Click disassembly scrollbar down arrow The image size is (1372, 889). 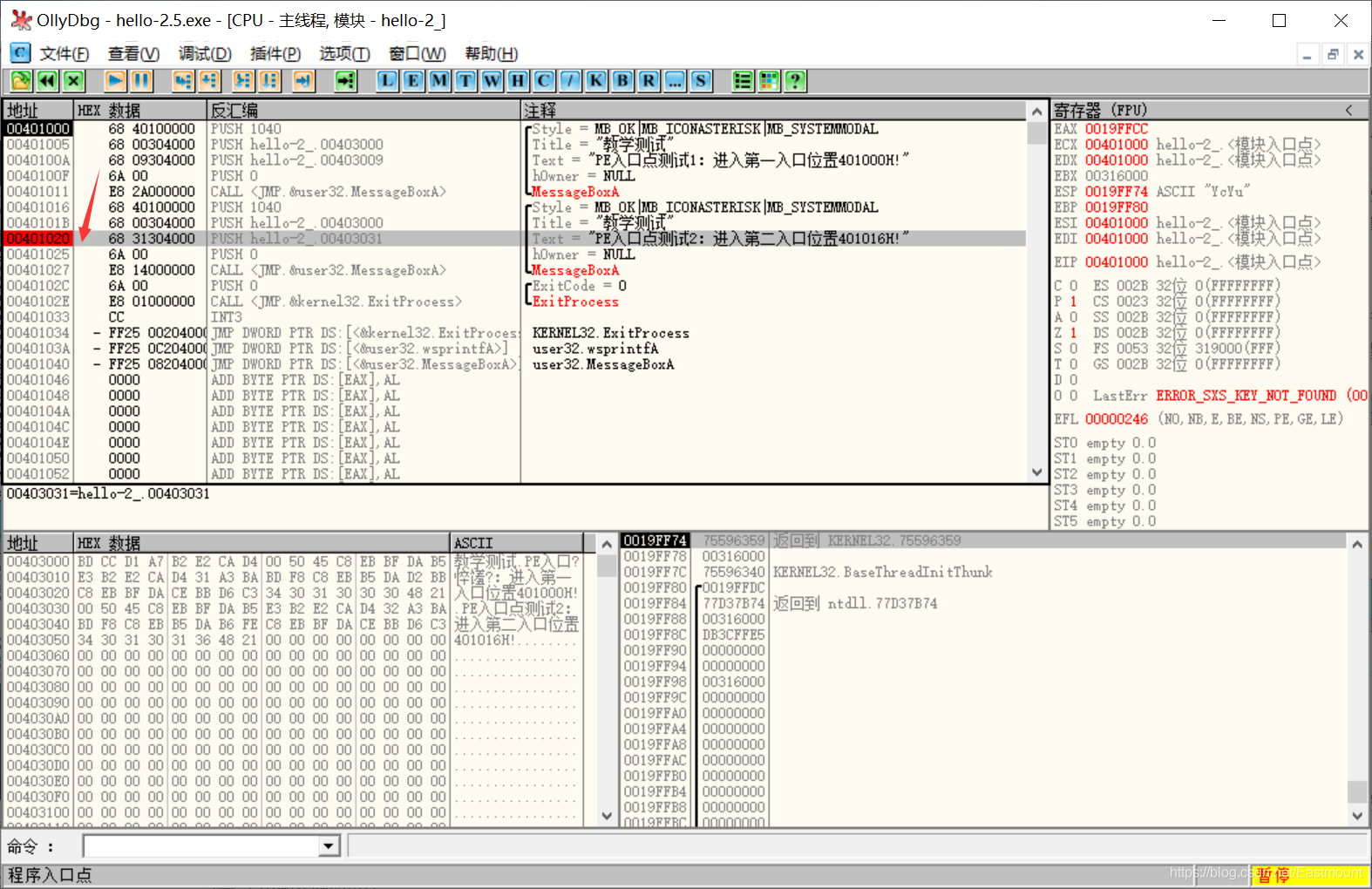click(x=1036, y=472)
